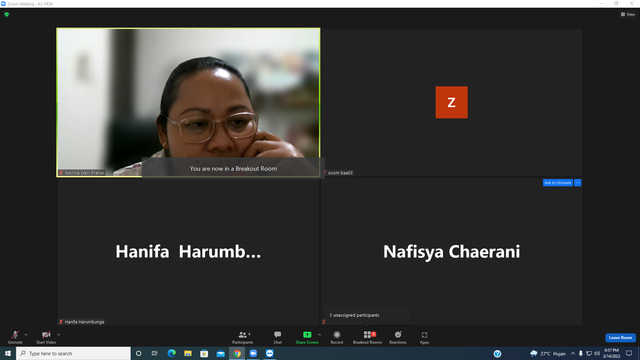Screen dimensions: 640x360
Task: Launch Microsoft Edge from taskbar
Action: pos(171,353)
